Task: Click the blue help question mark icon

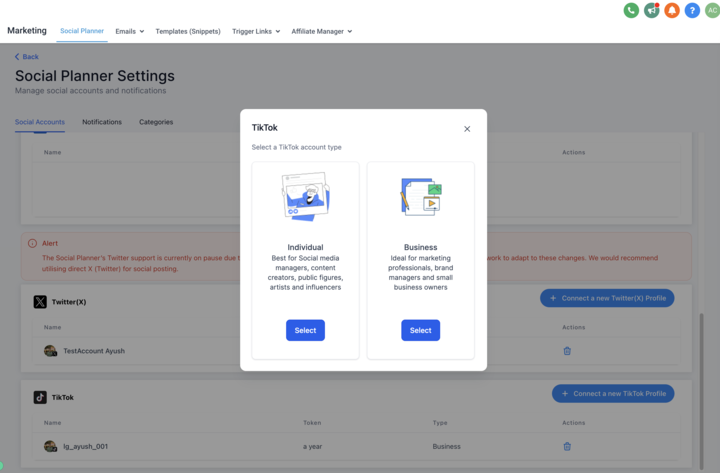Action: click(692, 10)
